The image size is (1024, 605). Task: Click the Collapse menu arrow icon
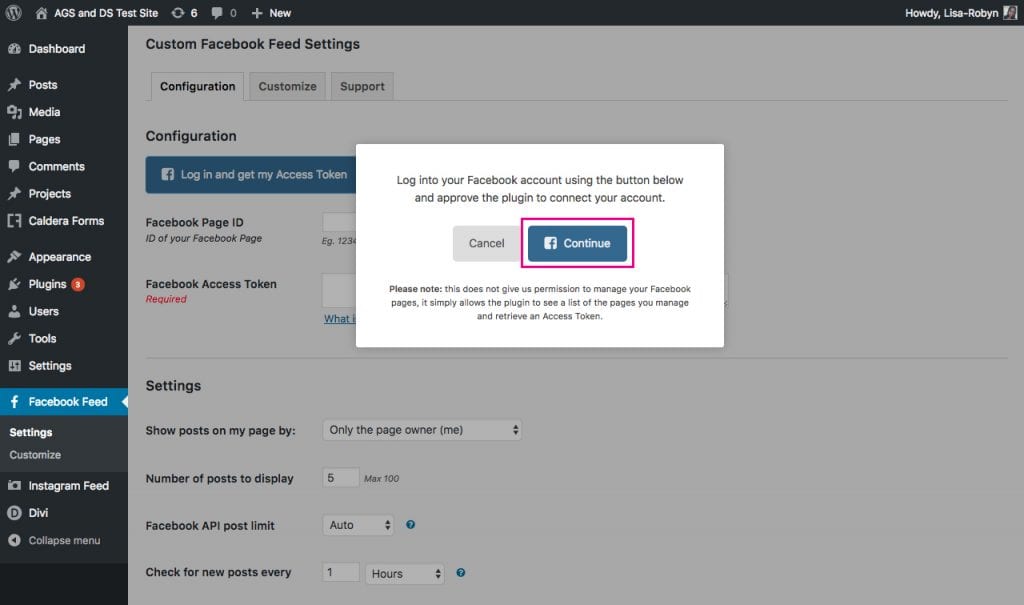(x=14, y=540)
